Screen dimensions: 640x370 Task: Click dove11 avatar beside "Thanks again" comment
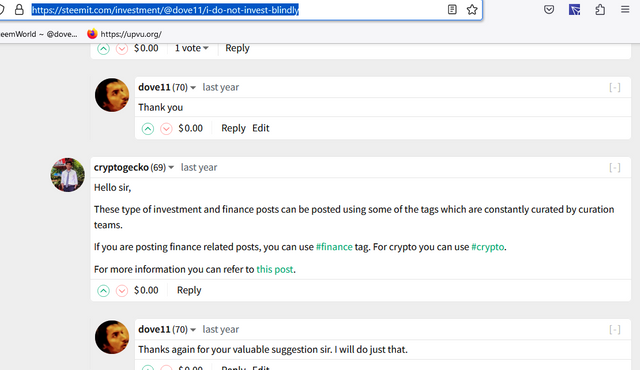[112, 337]
